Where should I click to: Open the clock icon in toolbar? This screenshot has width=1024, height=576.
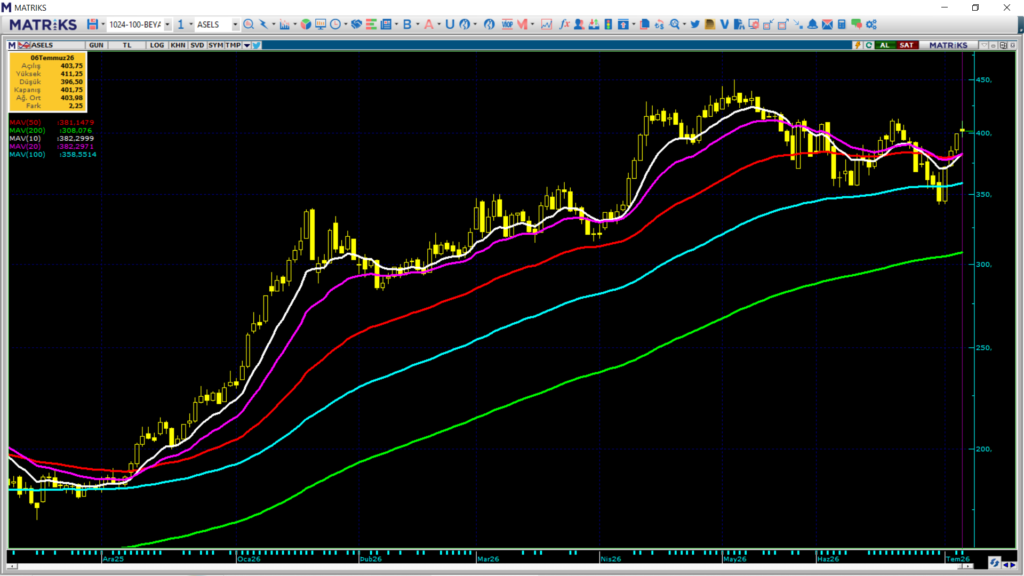[x=336, y=24]
